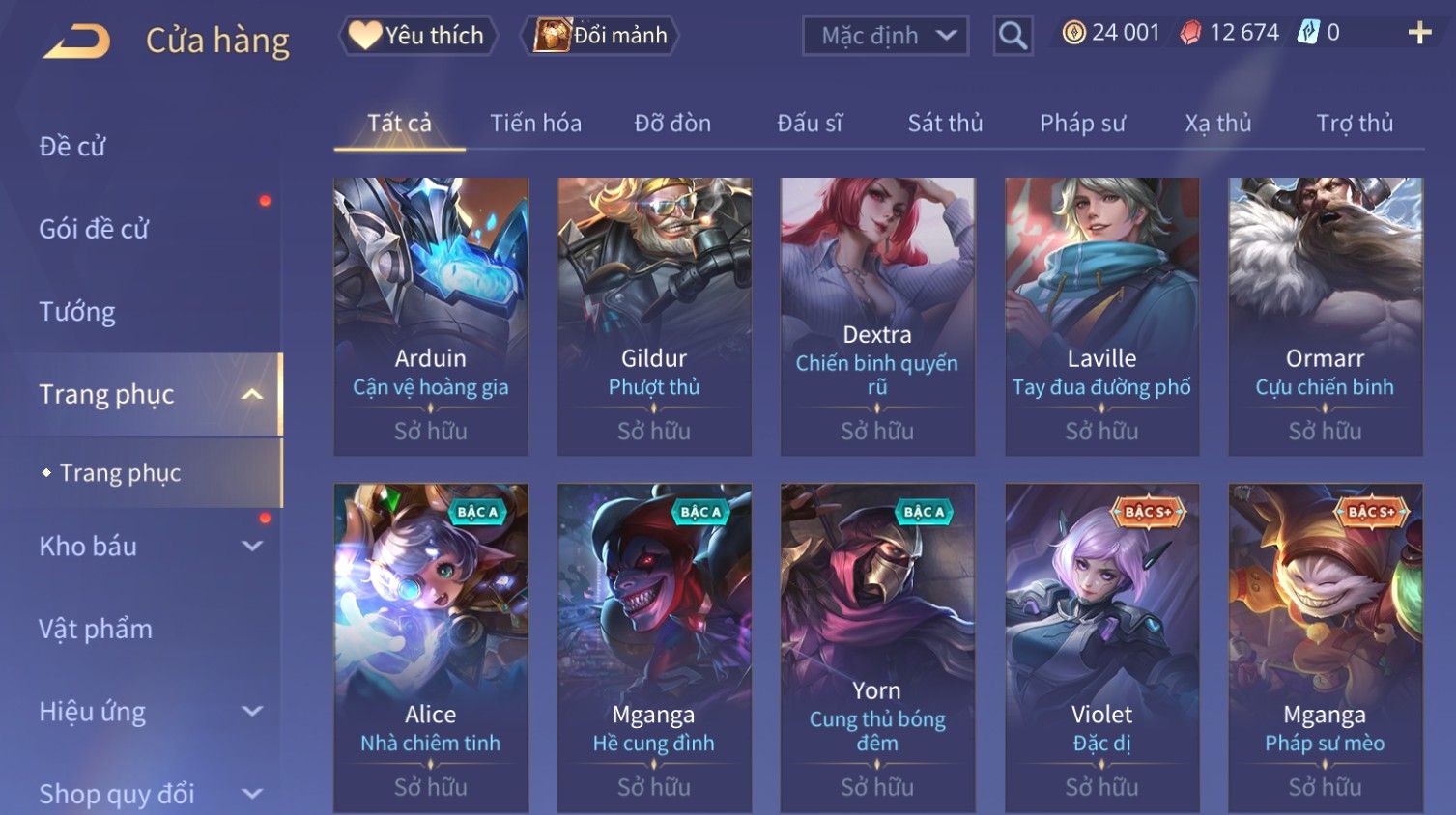Go back using the golden return arrow
Viewport: 1456px width, 815px height.
[x=76, y=41]
